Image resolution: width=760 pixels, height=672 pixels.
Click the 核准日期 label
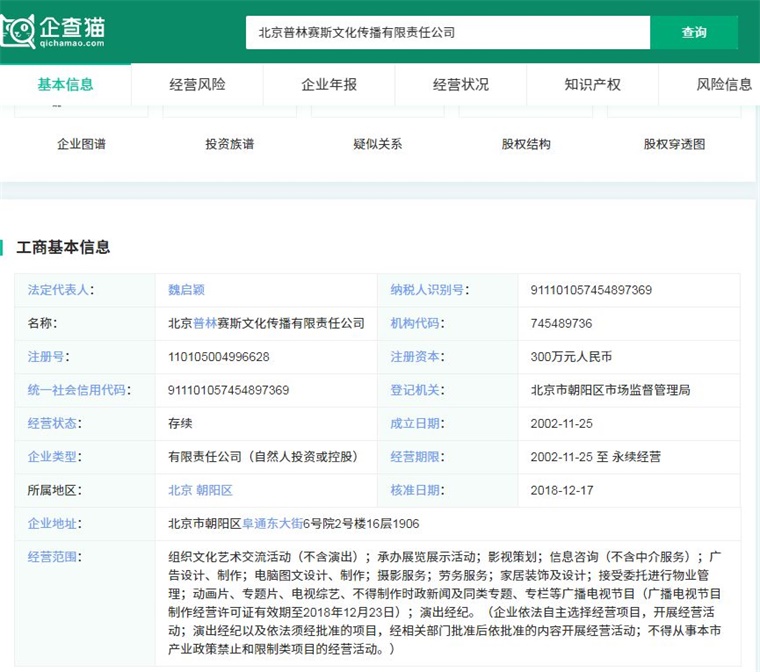click(417, 490)
